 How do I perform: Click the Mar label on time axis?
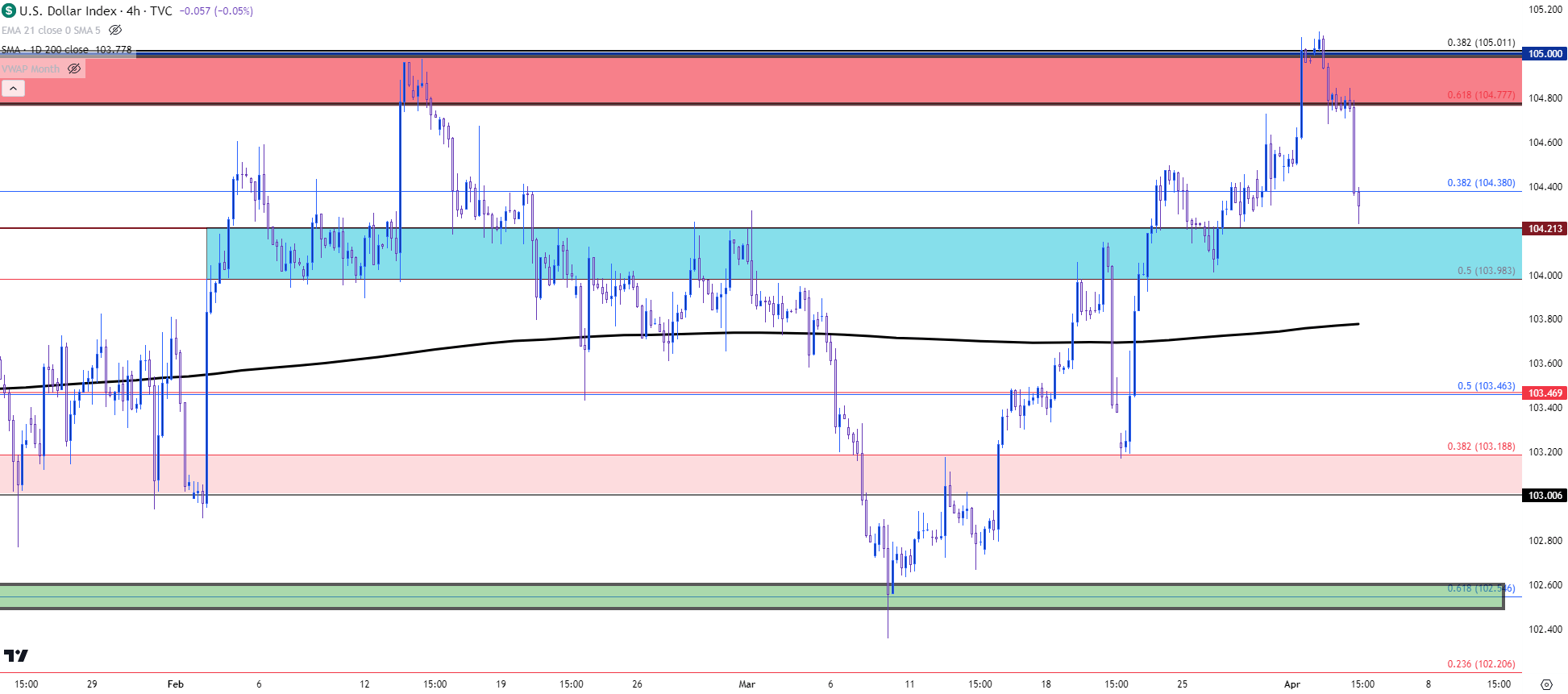[x=747, y=684]
